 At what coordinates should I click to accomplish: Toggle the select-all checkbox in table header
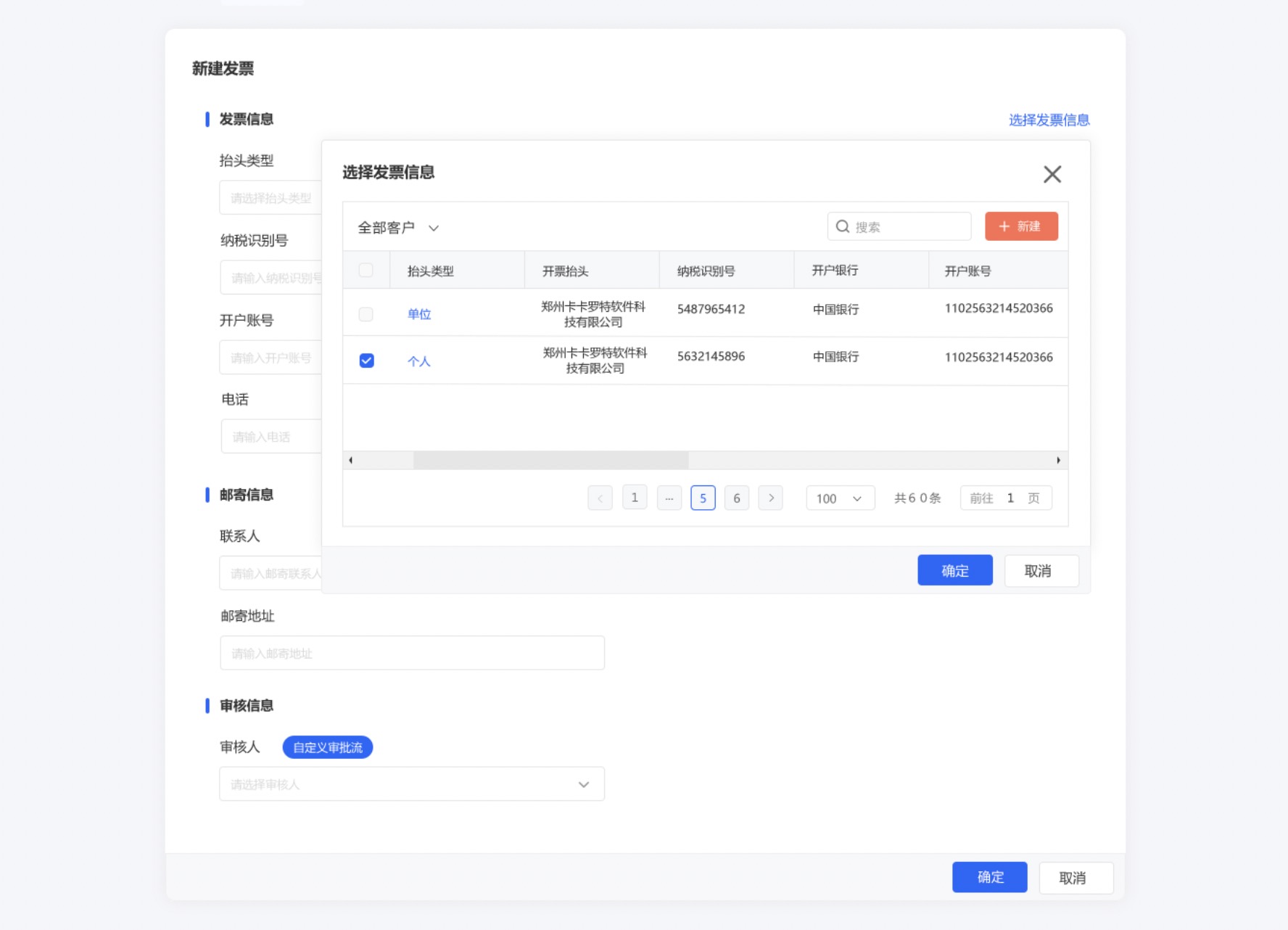point(366,271)
